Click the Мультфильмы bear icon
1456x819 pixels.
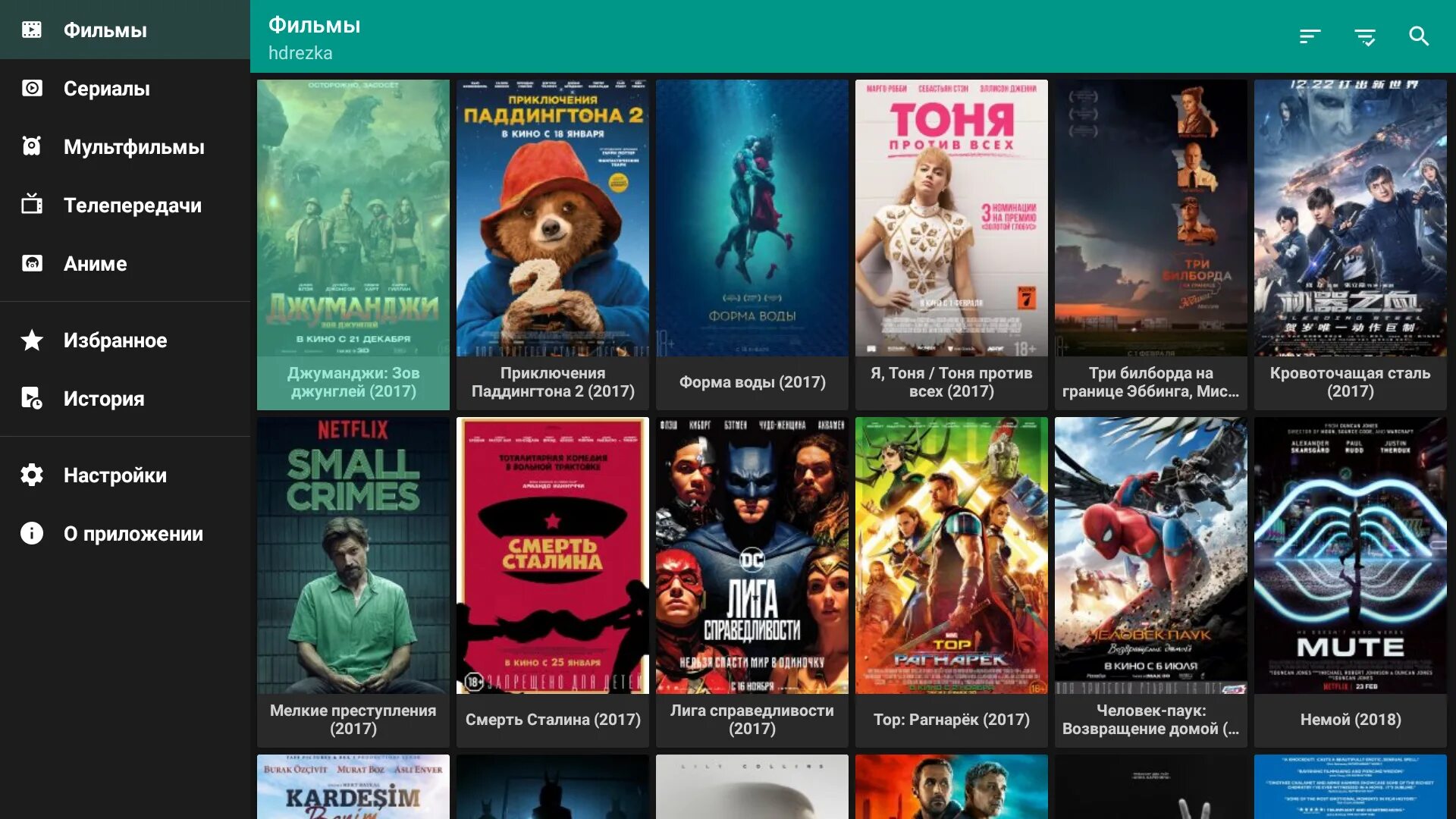pos(32,146)
